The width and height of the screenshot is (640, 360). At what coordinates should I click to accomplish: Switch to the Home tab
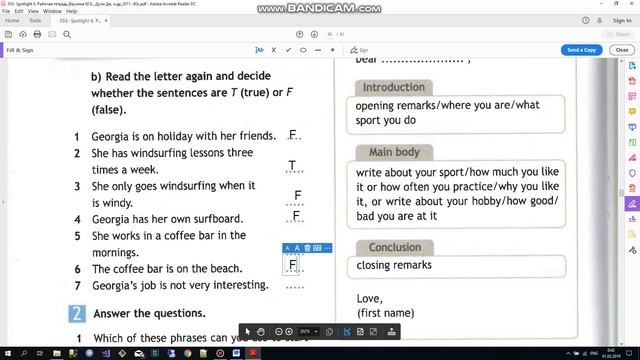(x=12, y=20)
